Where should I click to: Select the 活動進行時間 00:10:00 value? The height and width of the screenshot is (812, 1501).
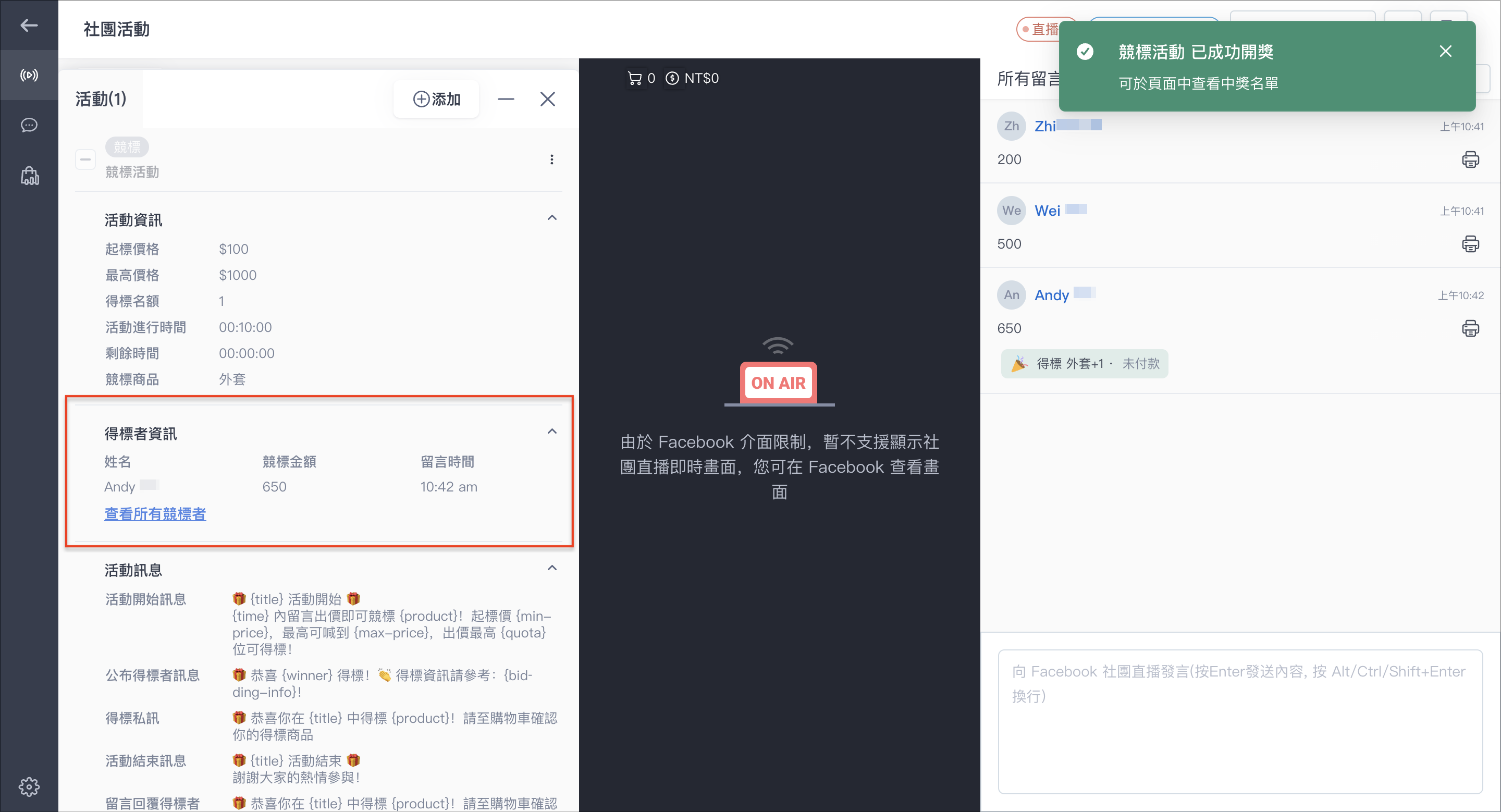(x=245, y=327)
